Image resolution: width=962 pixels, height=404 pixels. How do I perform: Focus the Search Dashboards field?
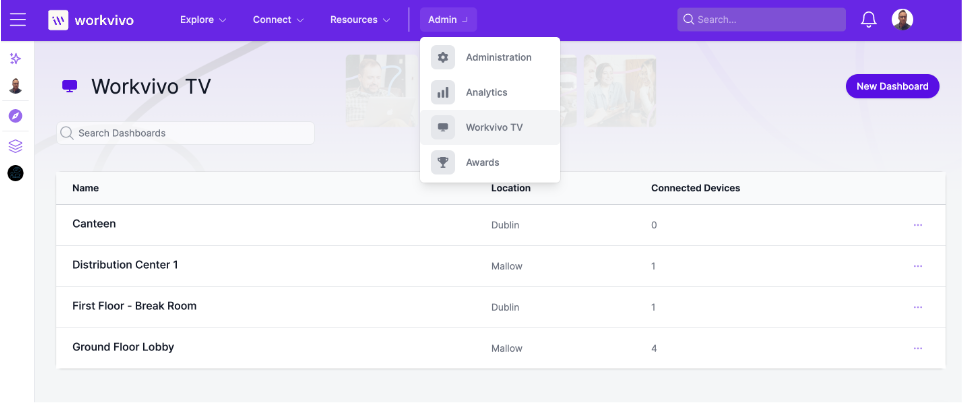(185, 133)
